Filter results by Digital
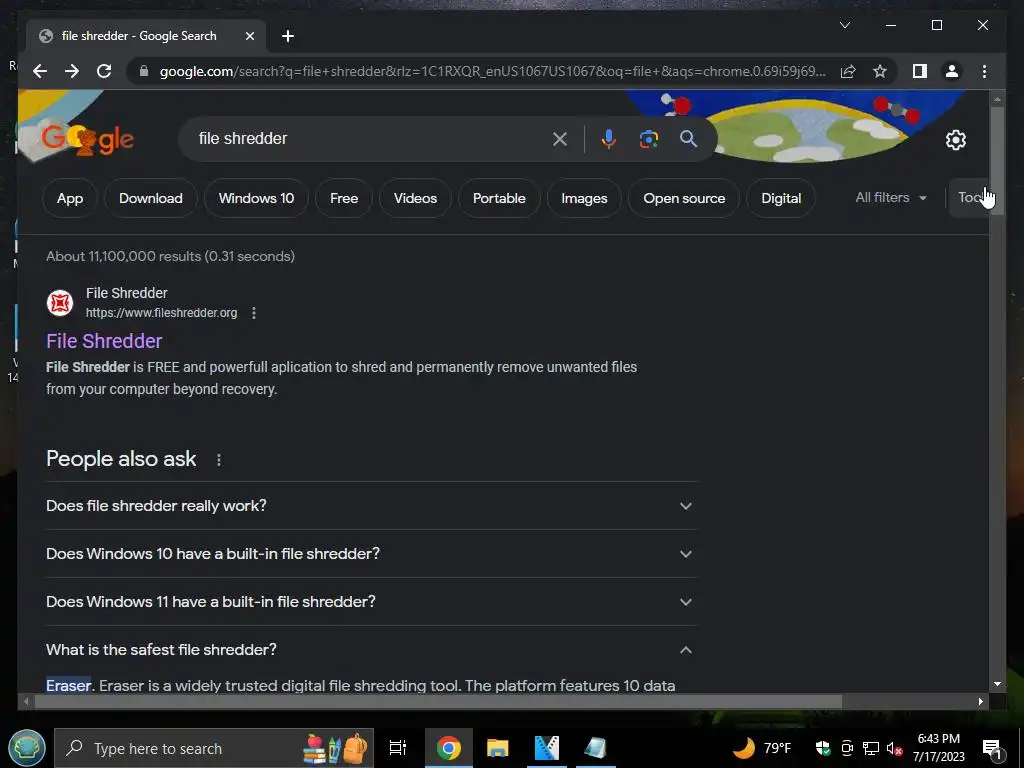Viewport: 1024px width, 768px height. coord(781,198)
